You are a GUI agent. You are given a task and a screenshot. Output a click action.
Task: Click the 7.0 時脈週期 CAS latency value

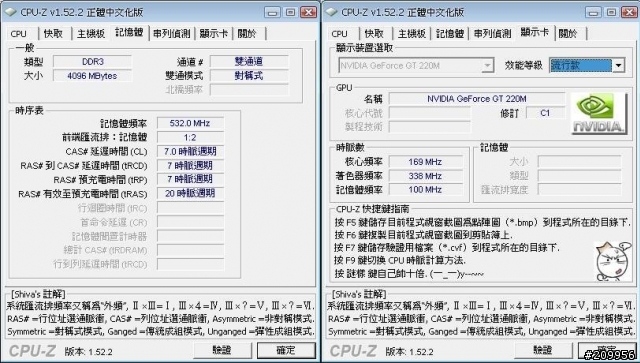tap(190, 151)
